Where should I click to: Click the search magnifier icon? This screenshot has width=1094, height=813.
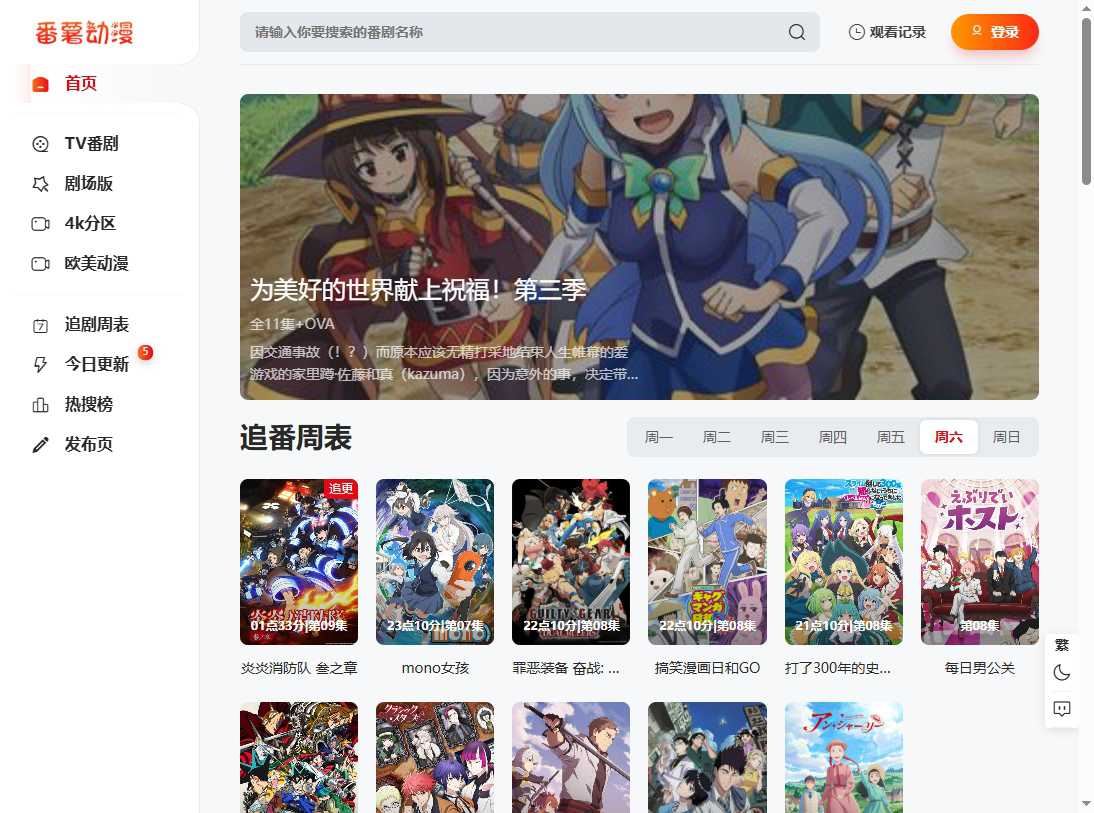[x=796, y=32]
